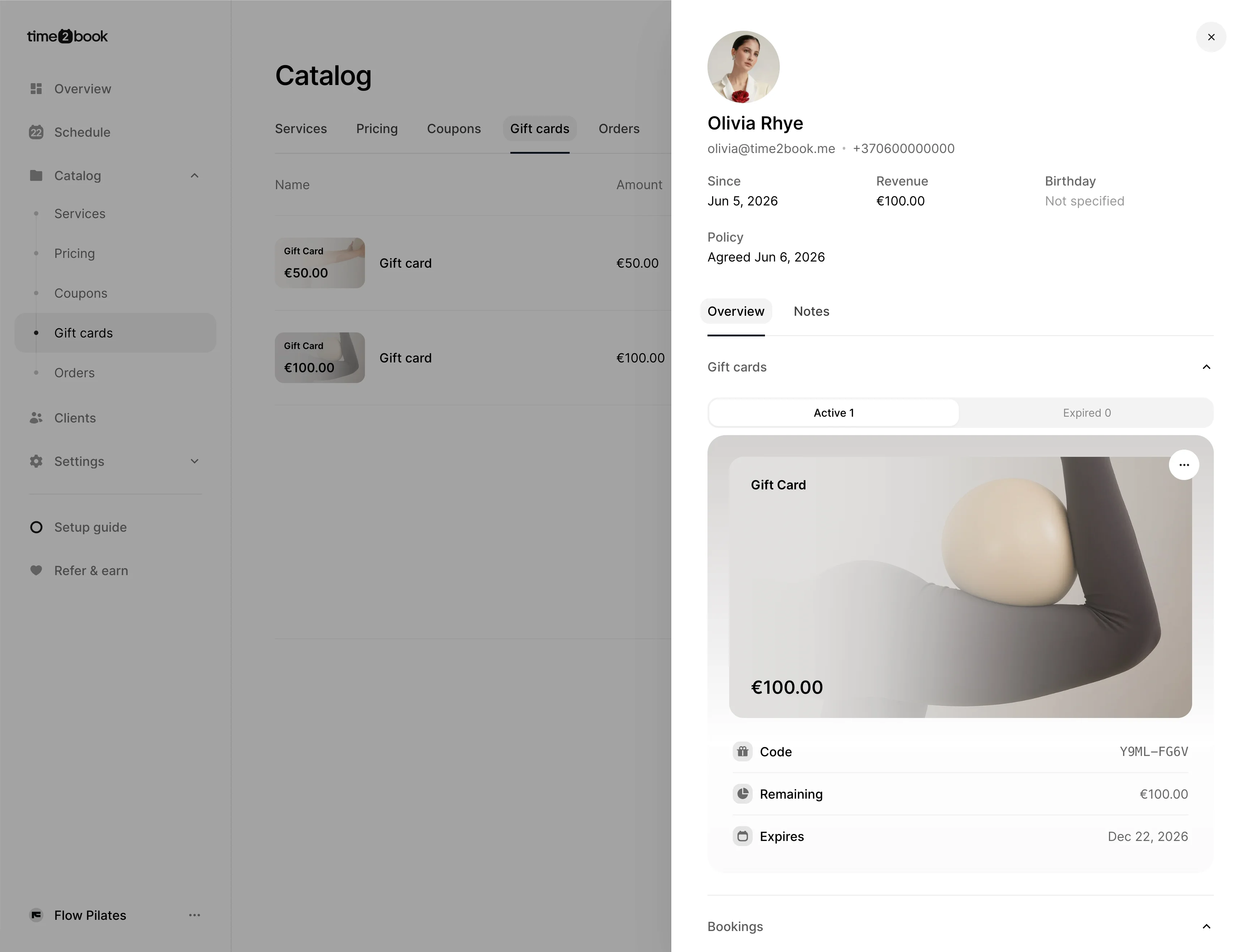Click the Flow Pilates workspace icon

pos(36,915)
